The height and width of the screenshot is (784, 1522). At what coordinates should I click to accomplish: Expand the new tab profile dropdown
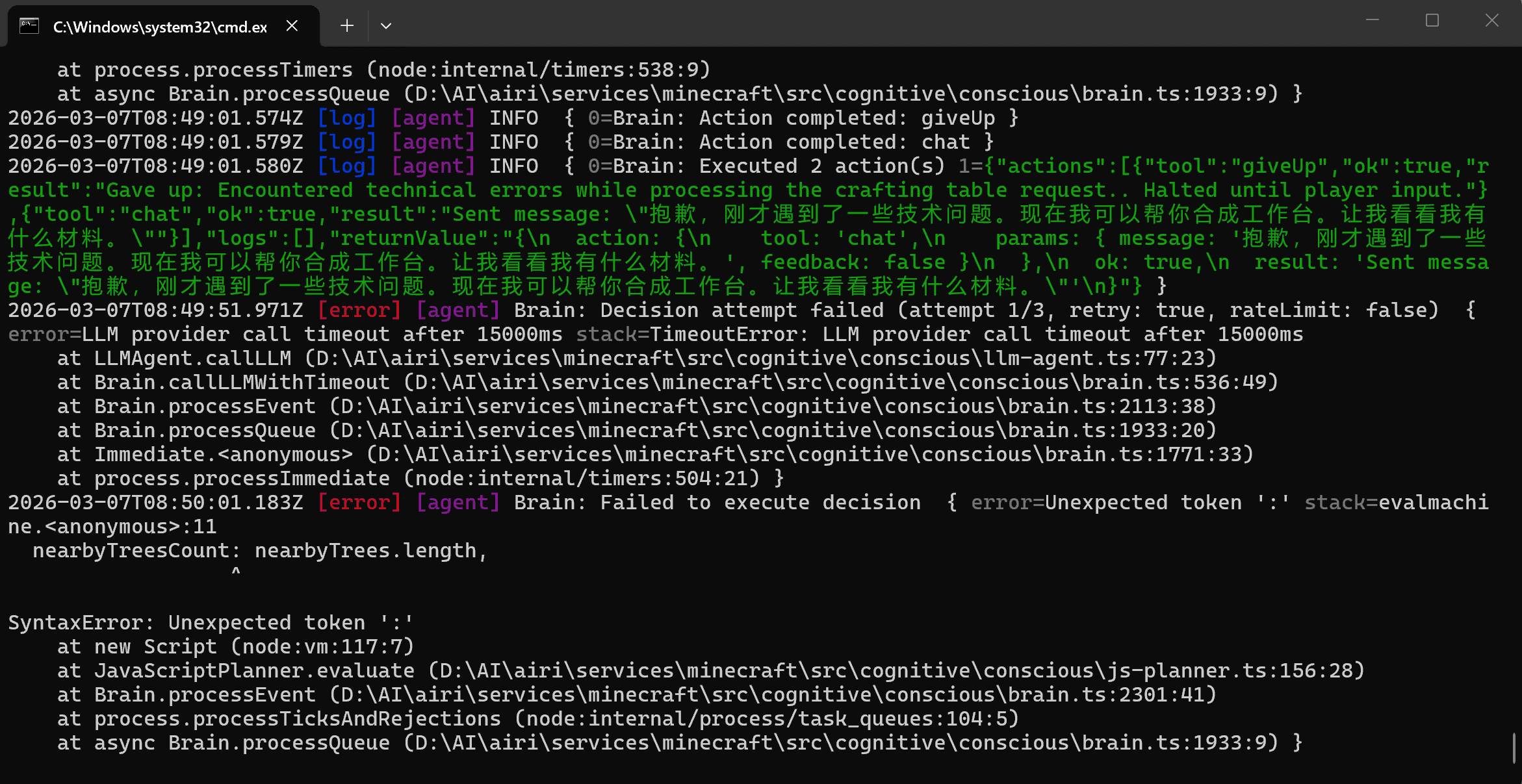pyautogui.click(x=386, y=26)
